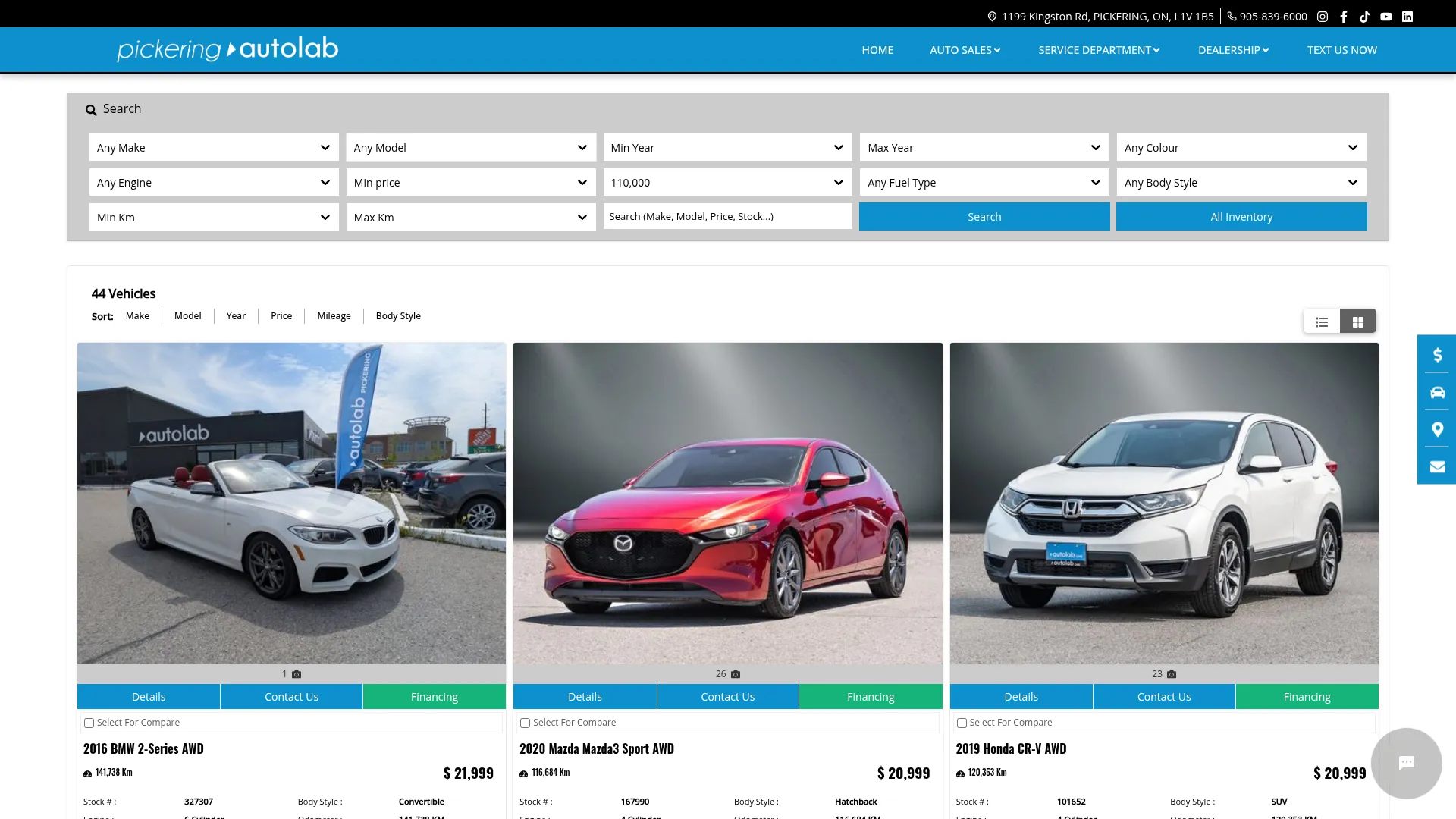Expand the AUTO SALES menu

click(x=965, y=50)
